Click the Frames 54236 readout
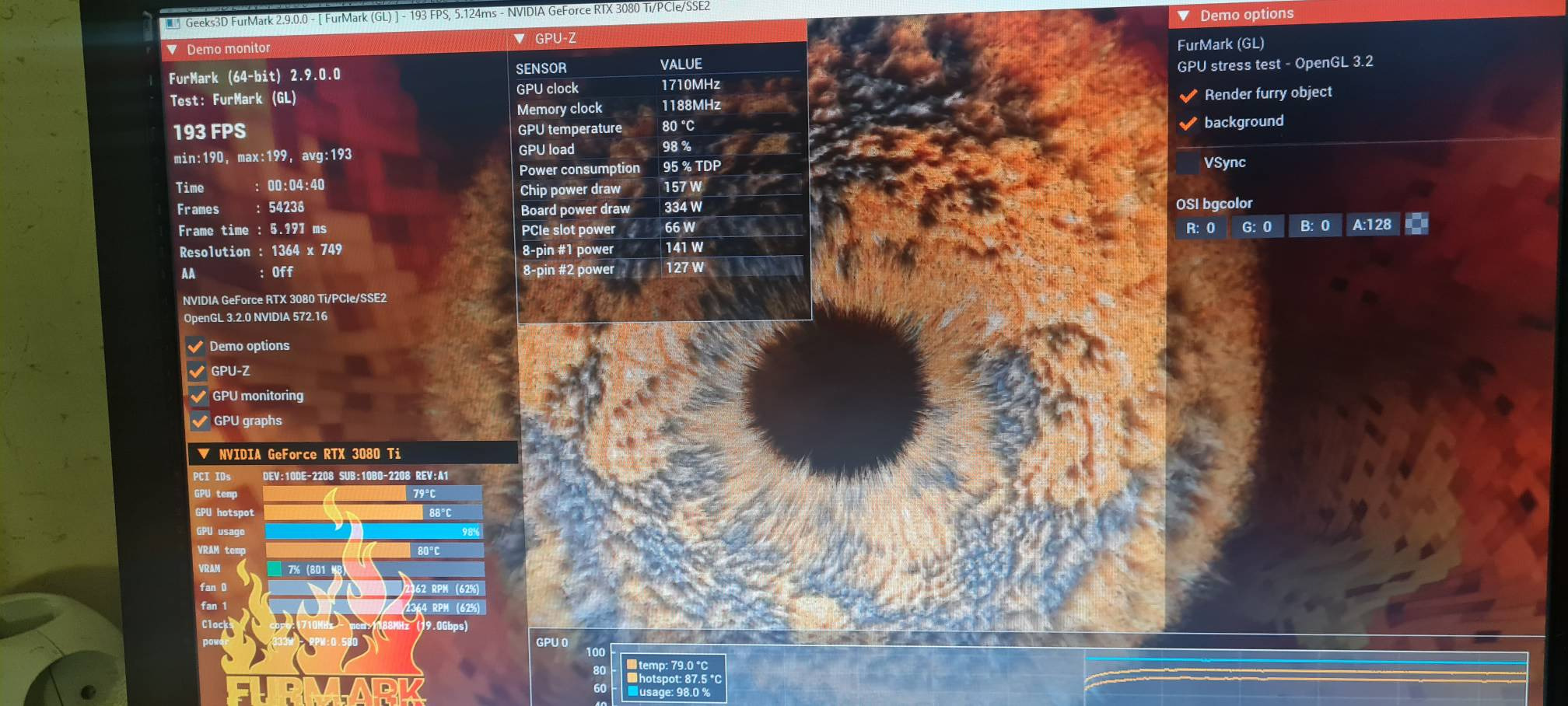This screenshot has height=706, width=1568. (240, 208)
